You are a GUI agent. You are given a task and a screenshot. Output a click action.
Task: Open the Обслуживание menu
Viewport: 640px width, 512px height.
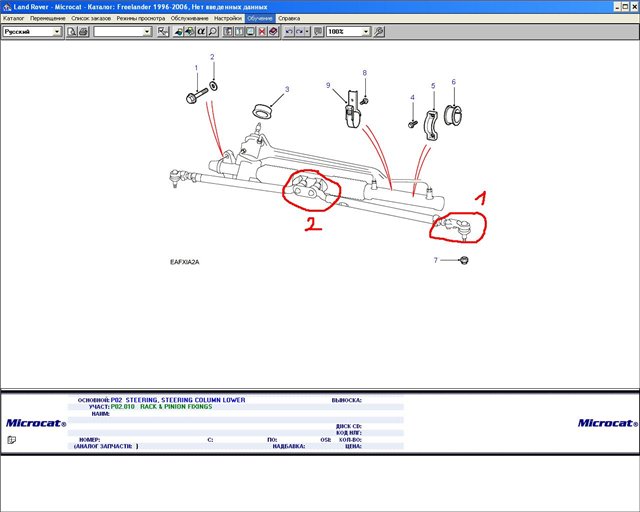189,18
